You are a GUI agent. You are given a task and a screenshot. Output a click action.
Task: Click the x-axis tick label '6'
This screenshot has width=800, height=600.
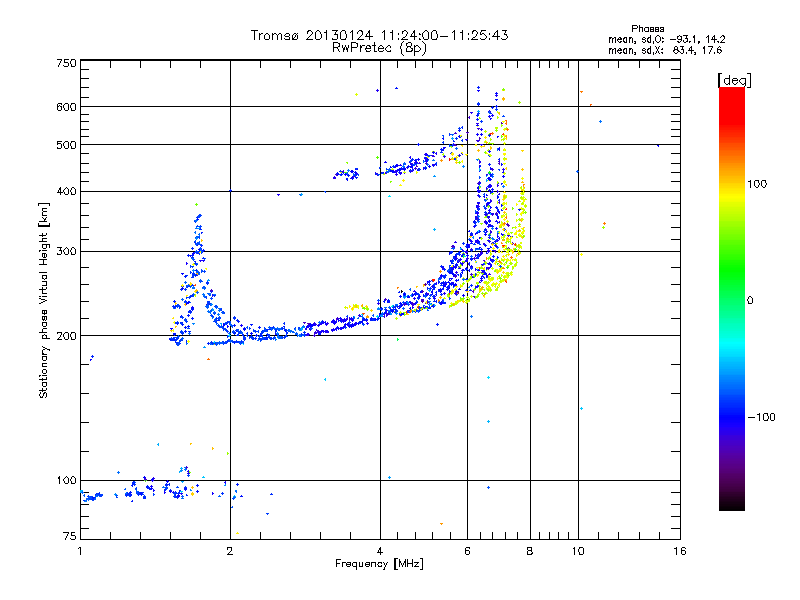pyautogui.click(x=467, y=551)
